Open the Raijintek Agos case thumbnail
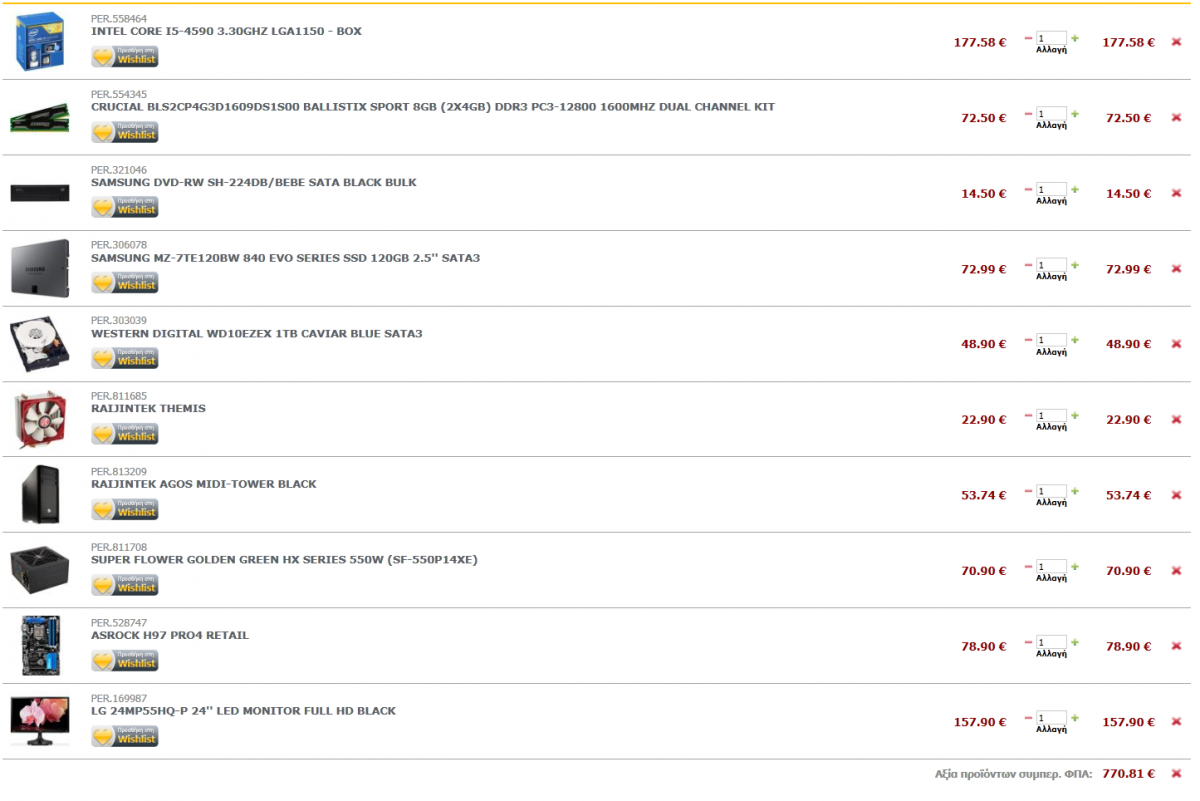Image resolution: width=1200 pixels, height=801 pixels. (40, 495)
